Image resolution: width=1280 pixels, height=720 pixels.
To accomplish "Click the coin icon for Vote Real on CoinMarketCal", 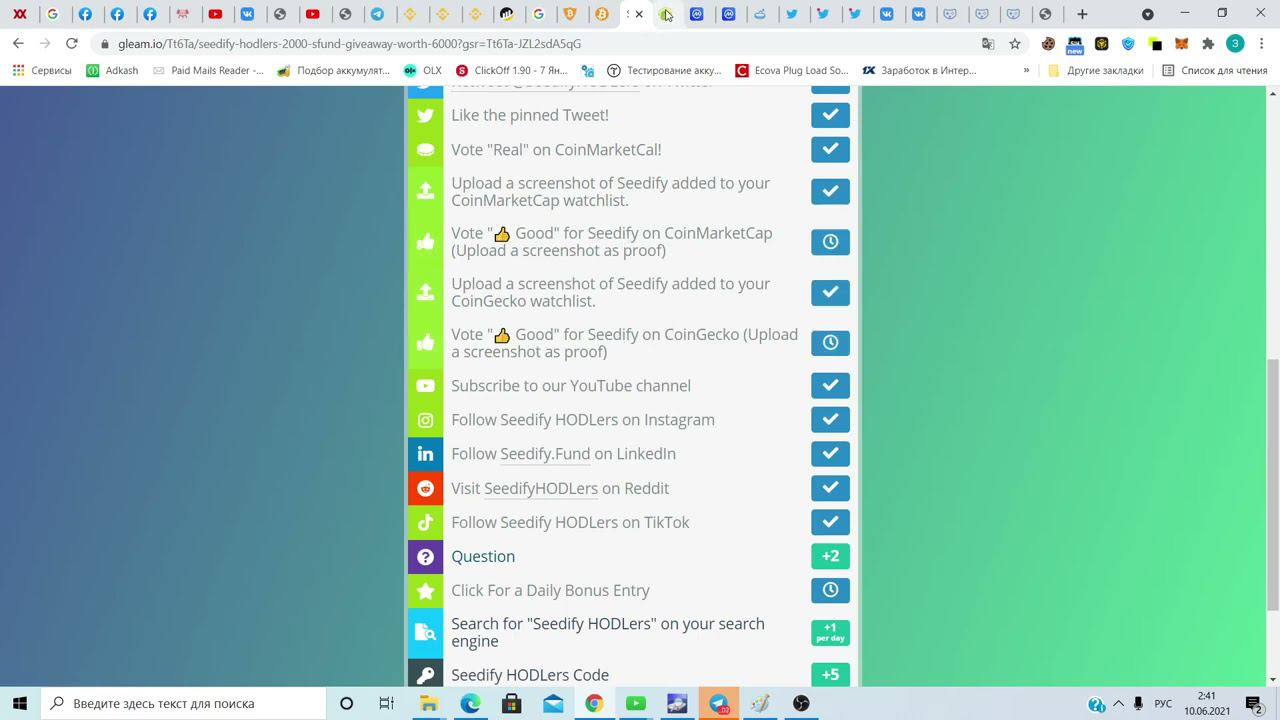I will tap(425, 149).
